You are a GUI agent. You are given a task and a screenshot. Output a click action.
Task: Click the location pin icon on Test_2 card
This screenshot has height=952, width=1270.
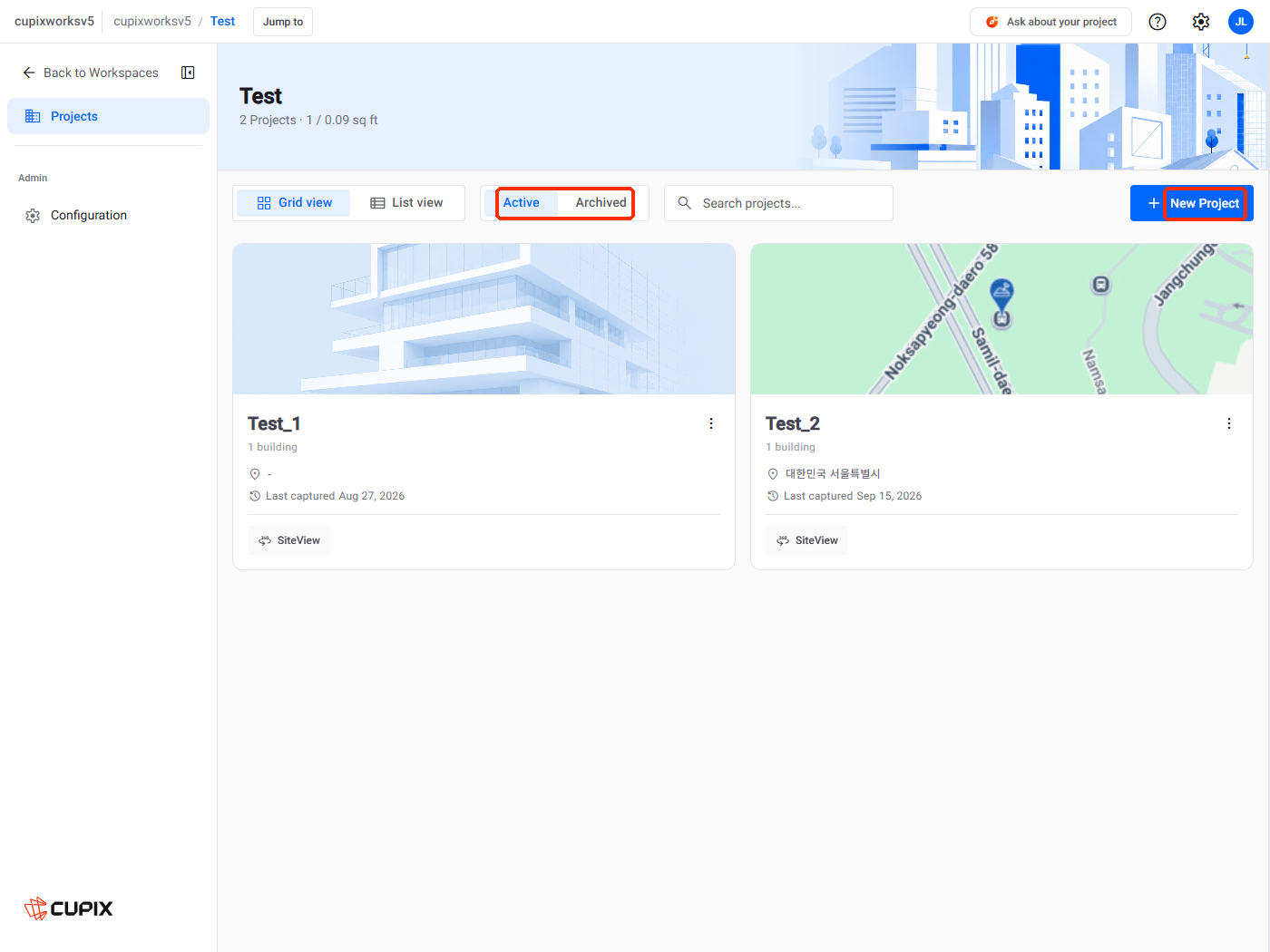[773, 474]
